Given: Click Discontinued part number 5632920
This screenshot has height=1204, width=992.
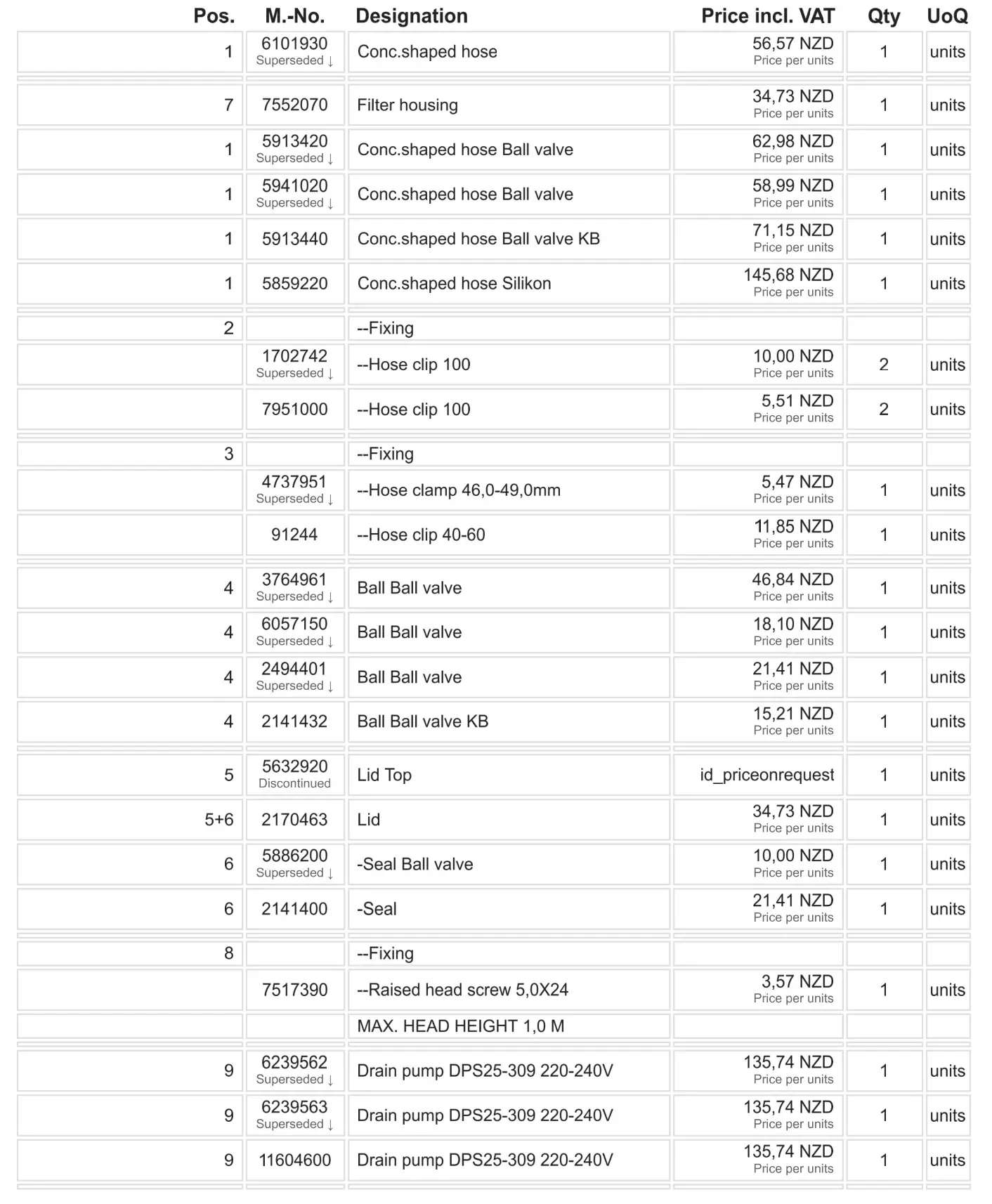Looking at the screenshot, I should point(294,768).
